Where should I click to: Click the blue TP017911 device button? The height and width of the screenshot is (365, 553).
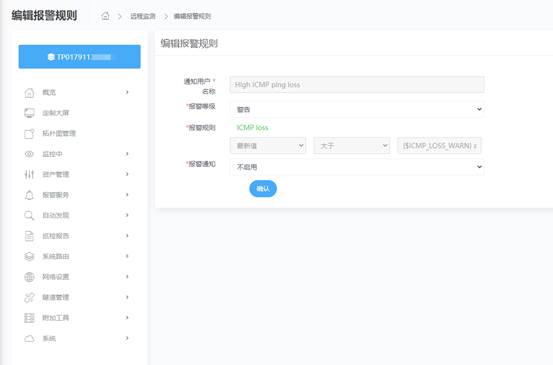tap(80, 57)
